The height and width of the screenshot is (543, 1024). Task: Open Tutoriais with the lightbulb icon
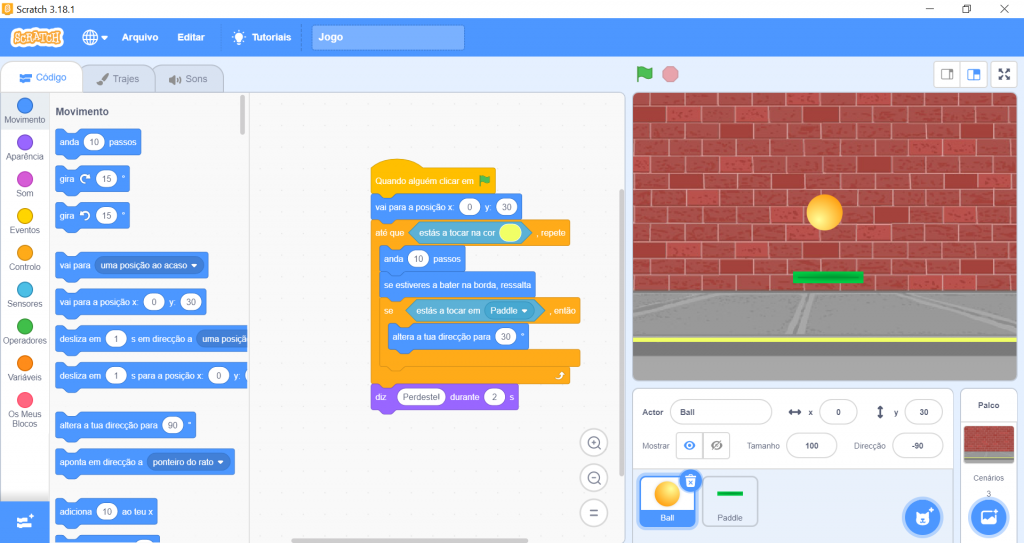(262, 37)
